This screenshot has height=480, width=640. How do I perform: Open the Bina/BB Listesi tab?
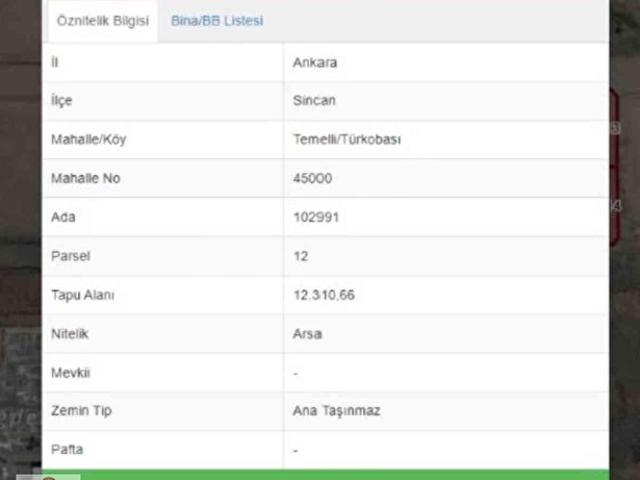217,21
